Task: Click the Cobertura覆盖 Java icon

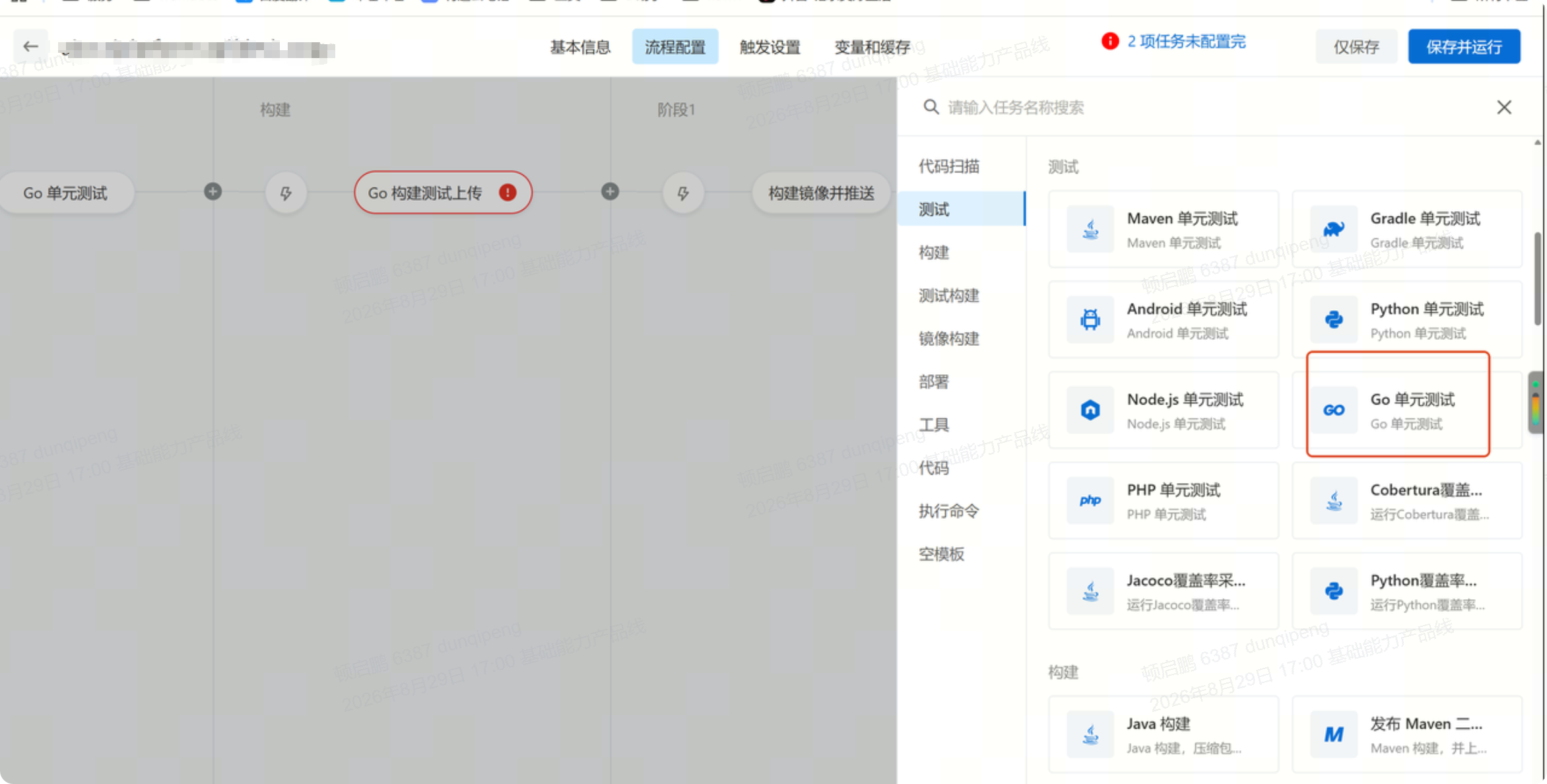Action: (x=1334, y=500)
